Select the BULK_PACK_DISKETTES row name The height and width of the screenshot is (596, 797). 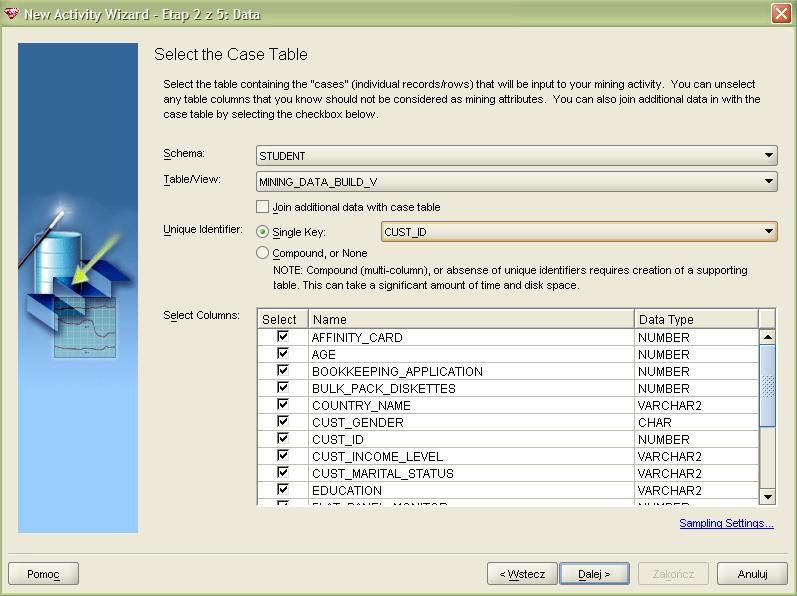click(471, 388)
